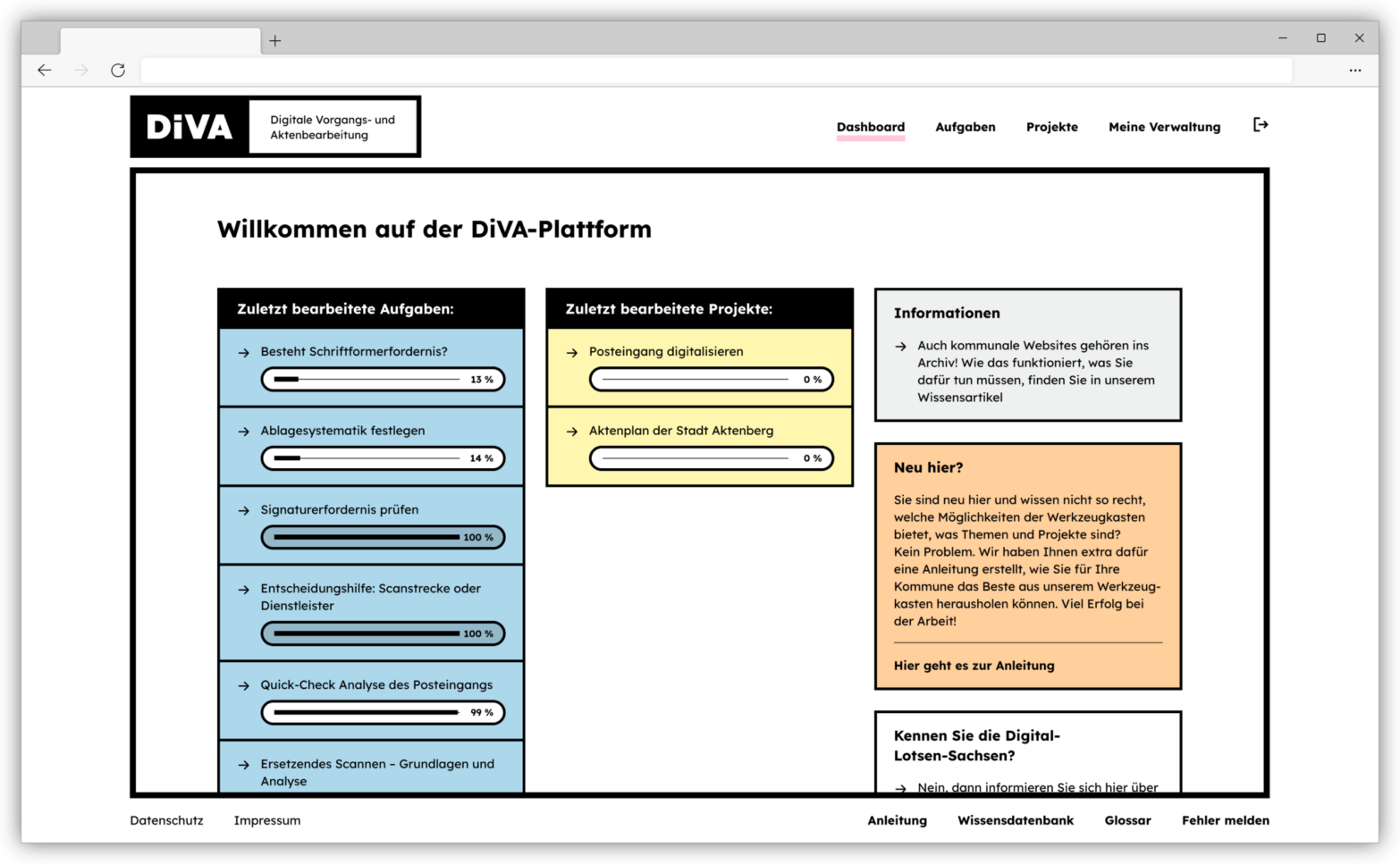Click arrow icon in Informationen box
Screen dimensions: 1400x864
900,347
